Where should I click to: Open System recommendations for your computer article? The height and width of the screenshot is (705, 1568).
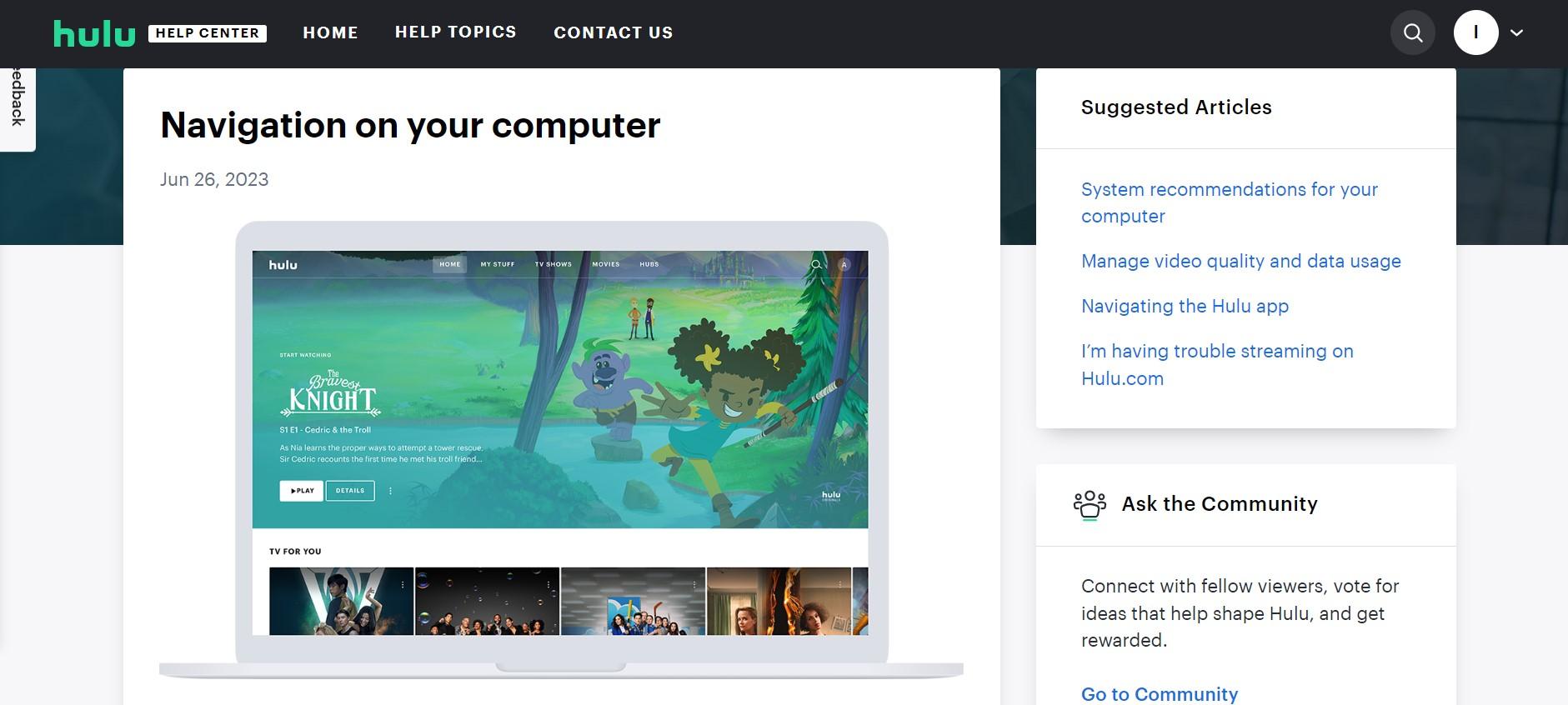[1230, 202]
